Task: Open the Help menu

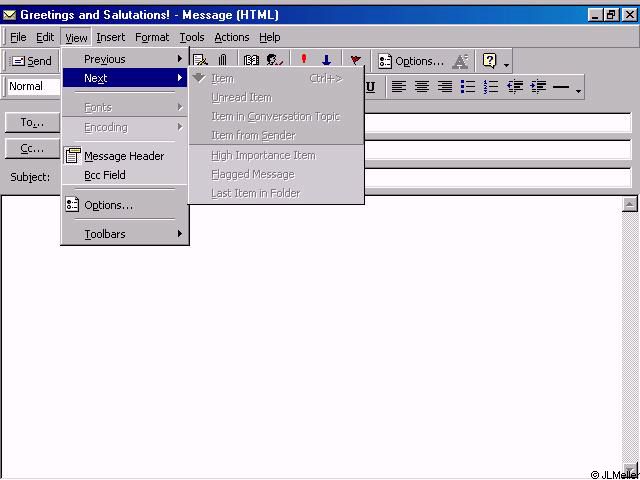Action: point(269,37)
